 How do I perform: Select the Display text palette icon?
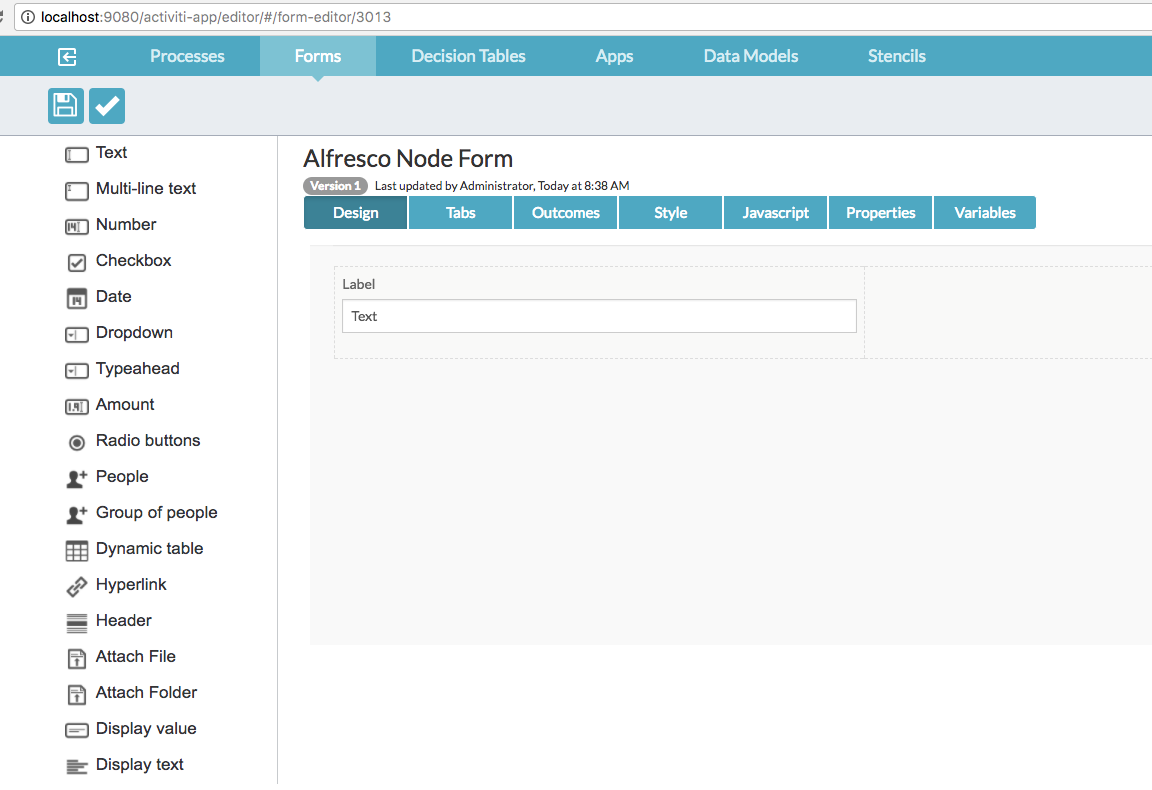click(77, 767)
